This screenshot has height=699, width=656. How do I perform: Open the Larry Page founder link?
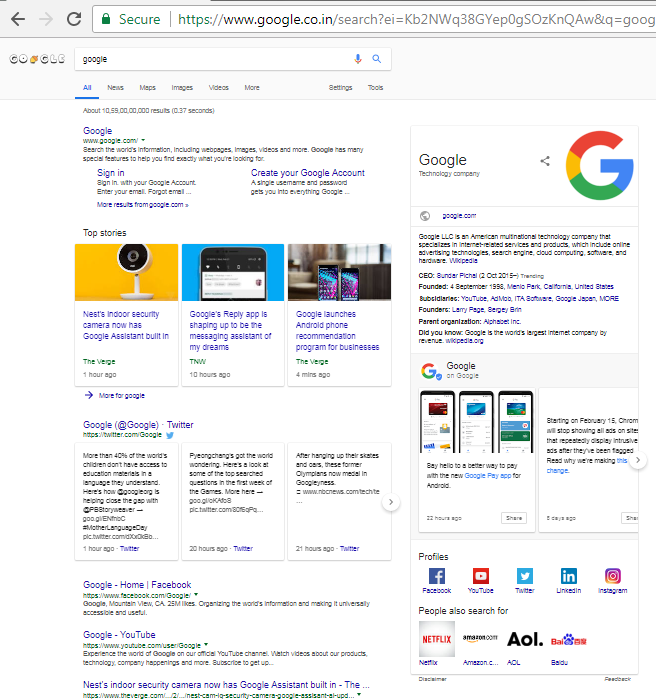coord(468,309)
